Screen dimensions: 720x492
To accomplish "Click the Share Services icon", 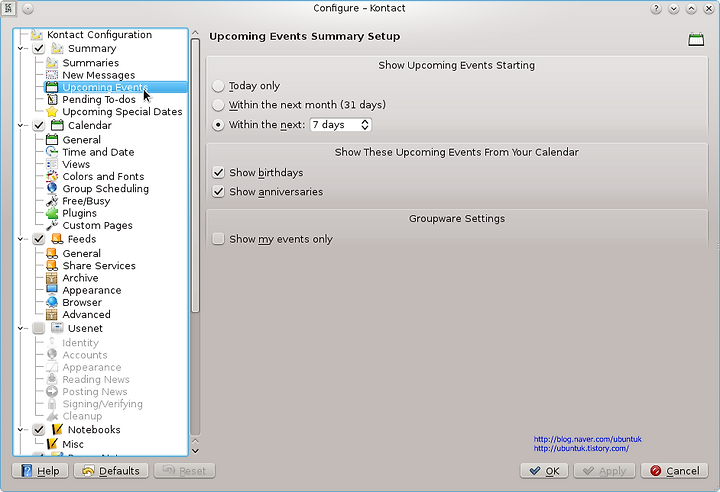I will (x=52, y=266).
